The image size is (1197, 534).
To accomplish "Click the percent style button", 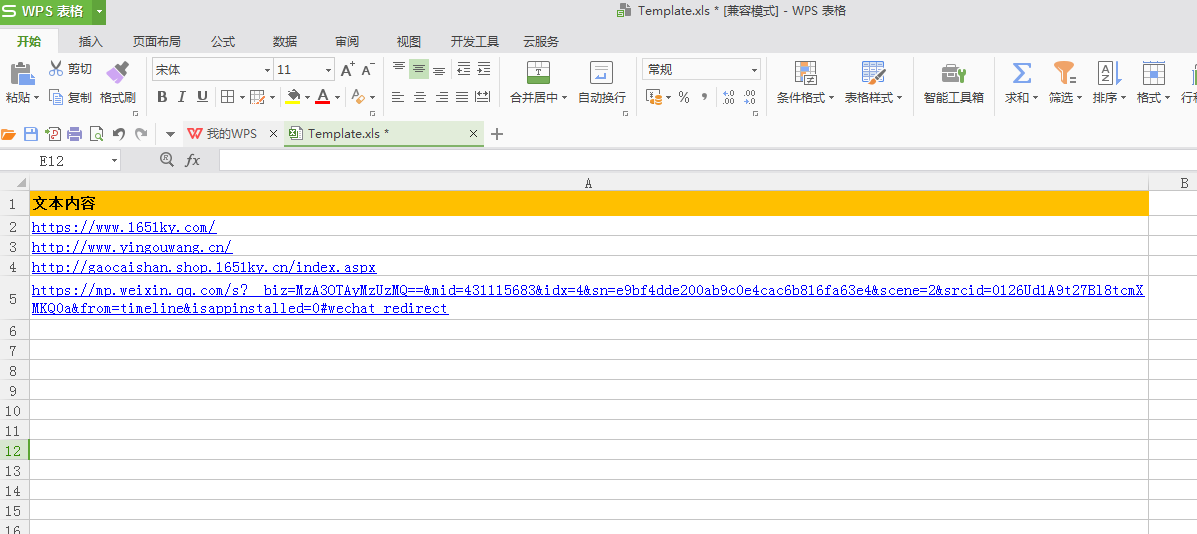I will (x=684, y=97).
